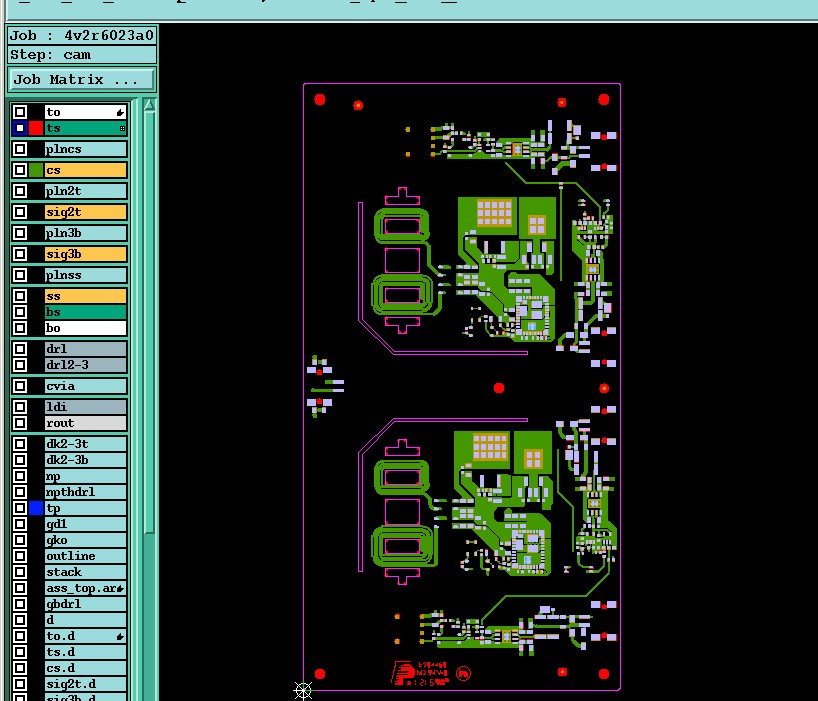Select the cs layer row
Image resolution: width=818 pixels, height=701 pixels.
click(x=86, y=170)
